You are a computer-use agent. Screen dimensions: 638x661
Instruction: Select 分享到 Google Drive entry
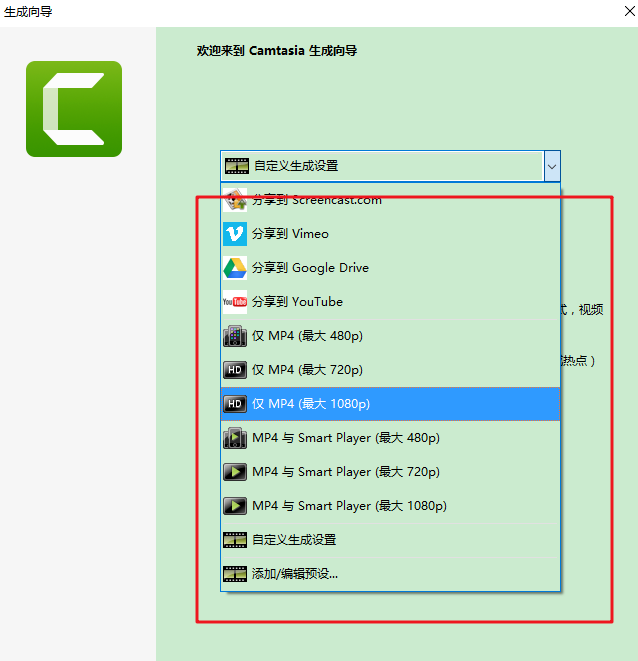[x=390, y=268]
